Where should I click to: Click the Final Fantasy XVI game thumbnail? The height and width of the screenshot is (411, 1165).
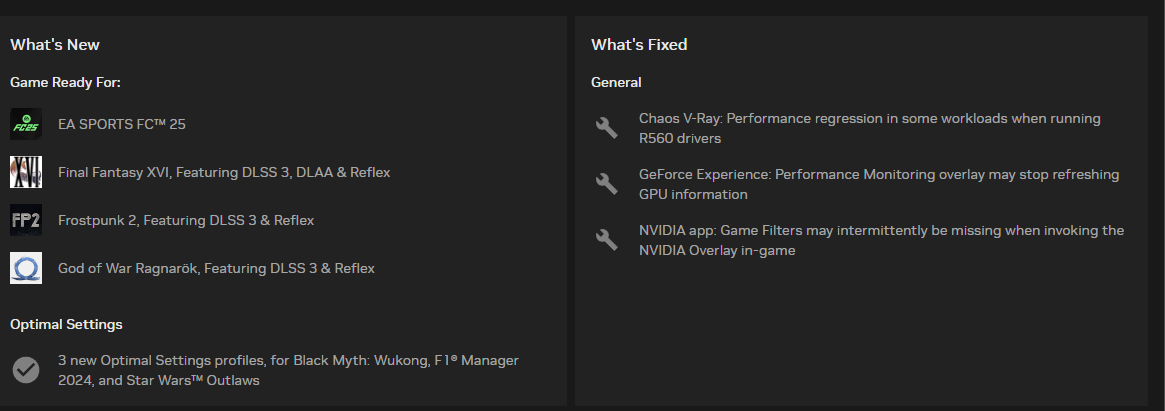point(26,172)
